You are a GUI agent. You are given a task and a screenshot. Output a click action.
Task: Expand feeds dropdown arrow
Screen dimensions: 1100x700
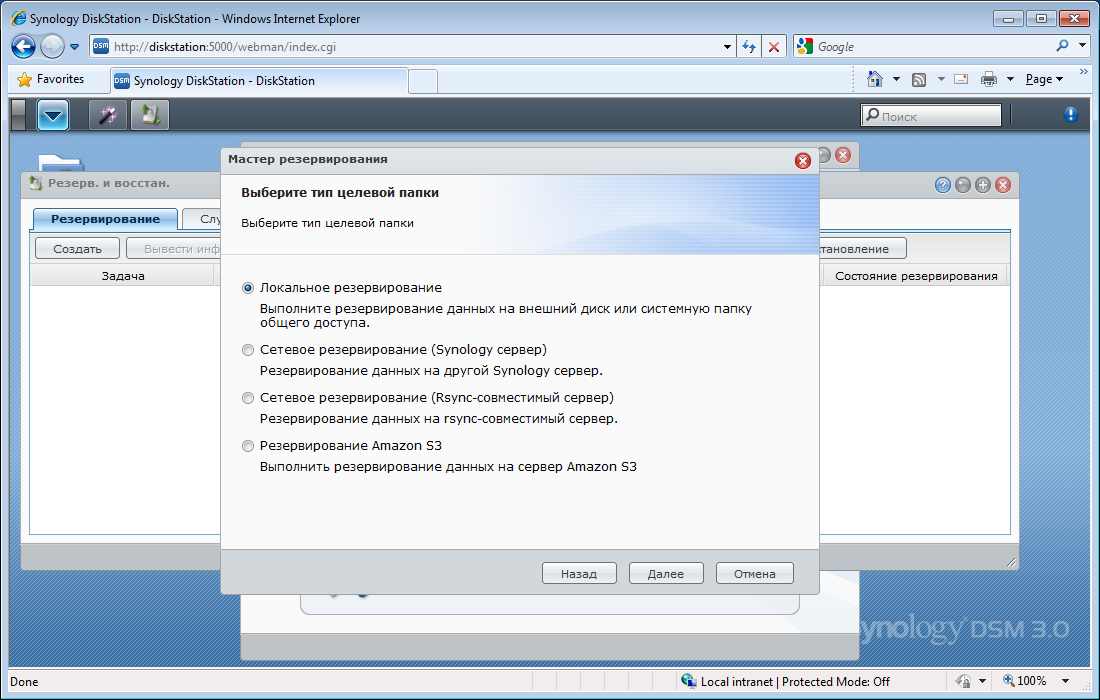941,79
